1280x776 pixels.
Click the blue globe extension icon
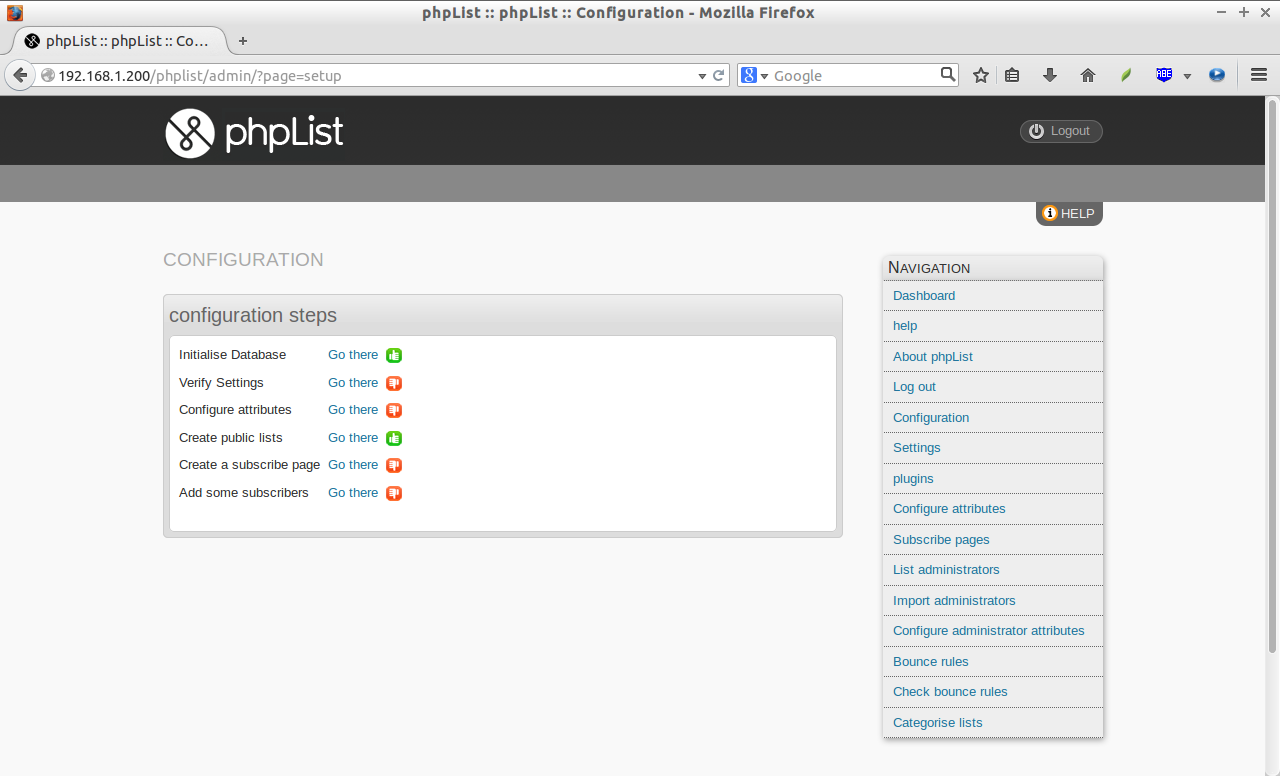point(1217,75)
